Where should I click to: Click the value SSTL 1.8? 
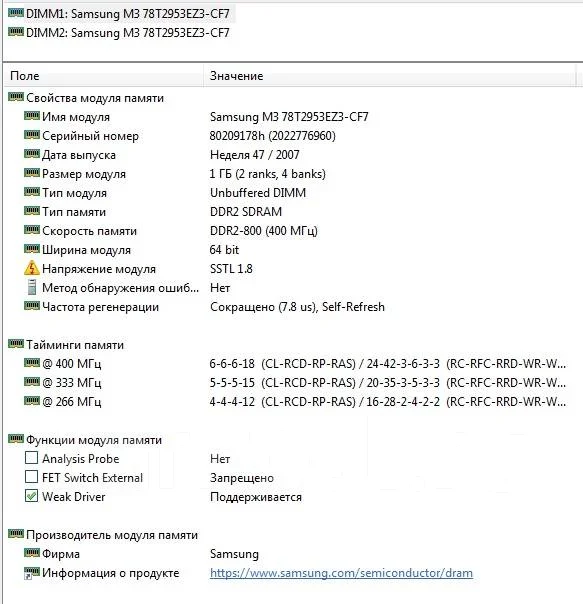[231, 269]
